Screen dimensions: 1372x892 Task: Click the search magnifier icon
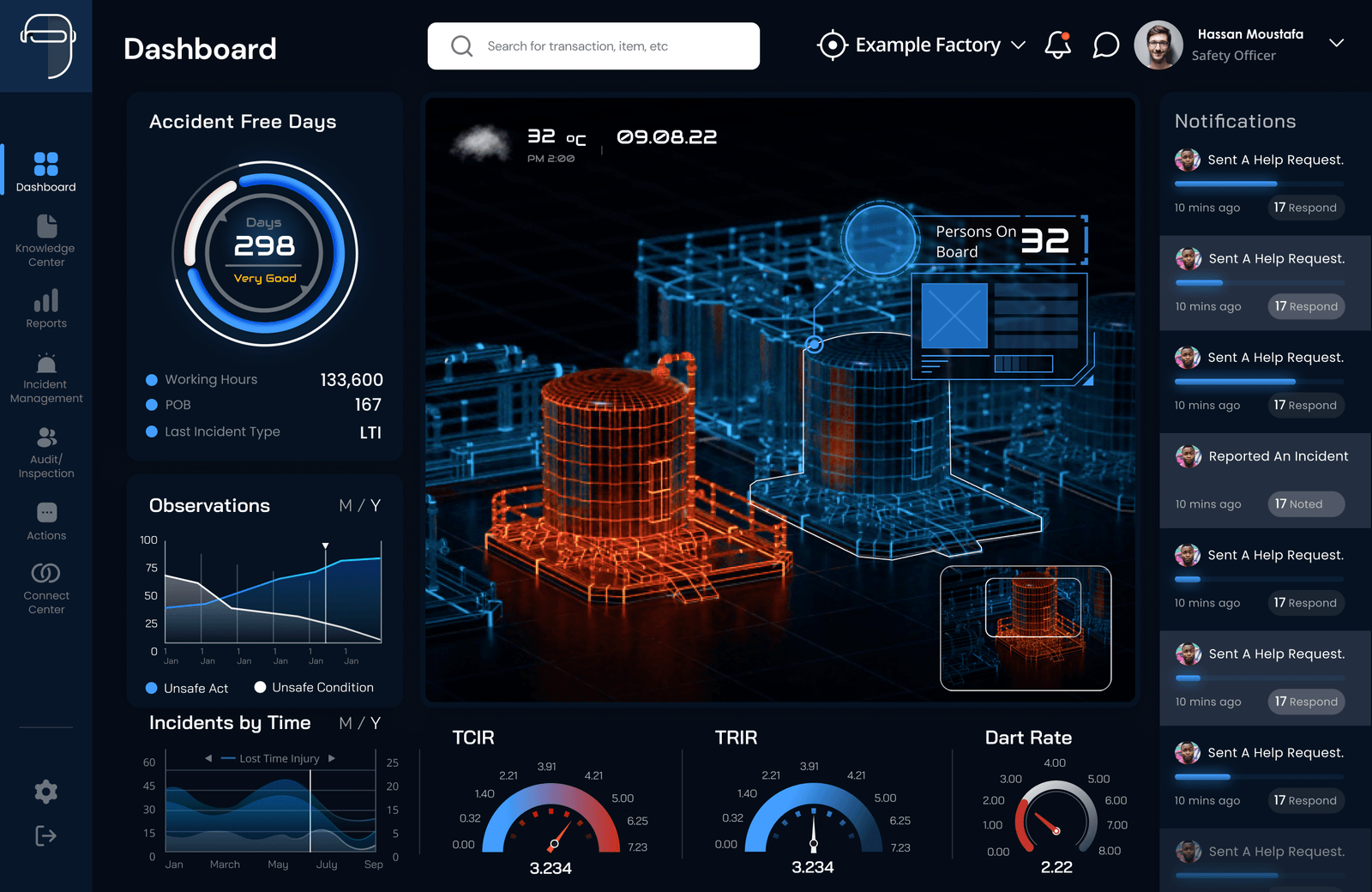click(461, 46)
